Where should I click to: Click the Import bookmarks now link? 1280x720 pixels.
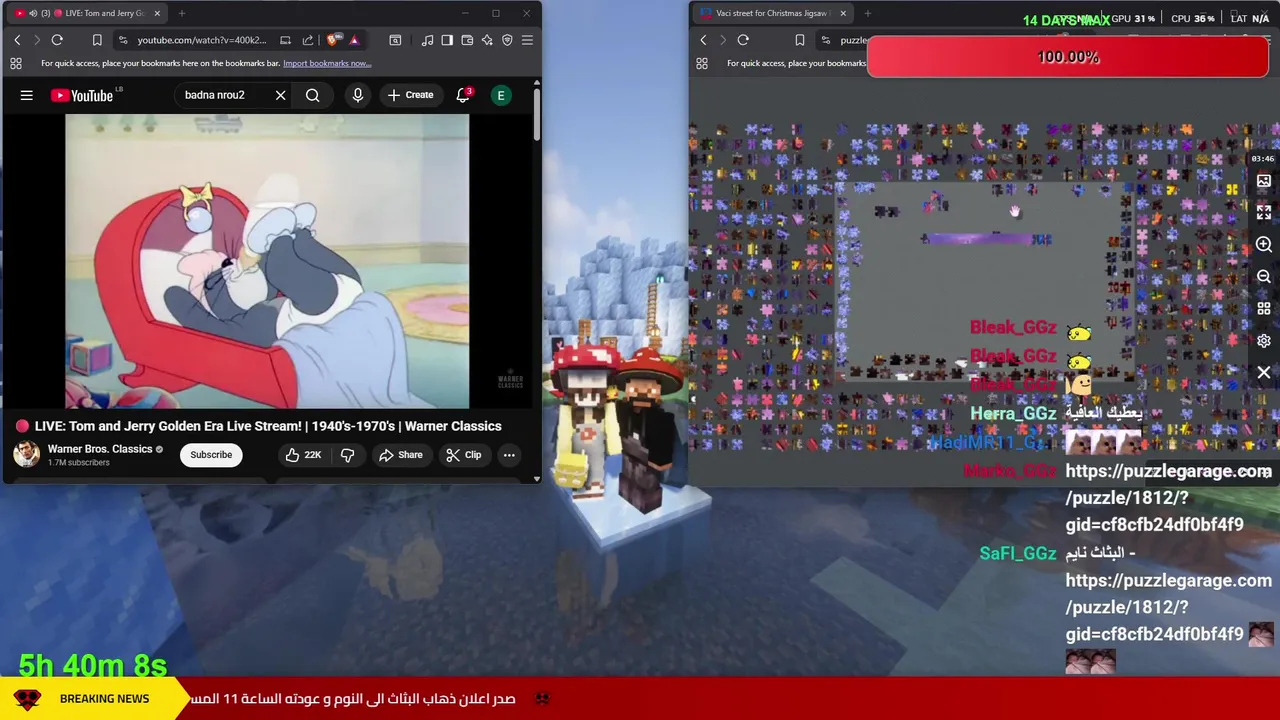[x=327, y=63]
